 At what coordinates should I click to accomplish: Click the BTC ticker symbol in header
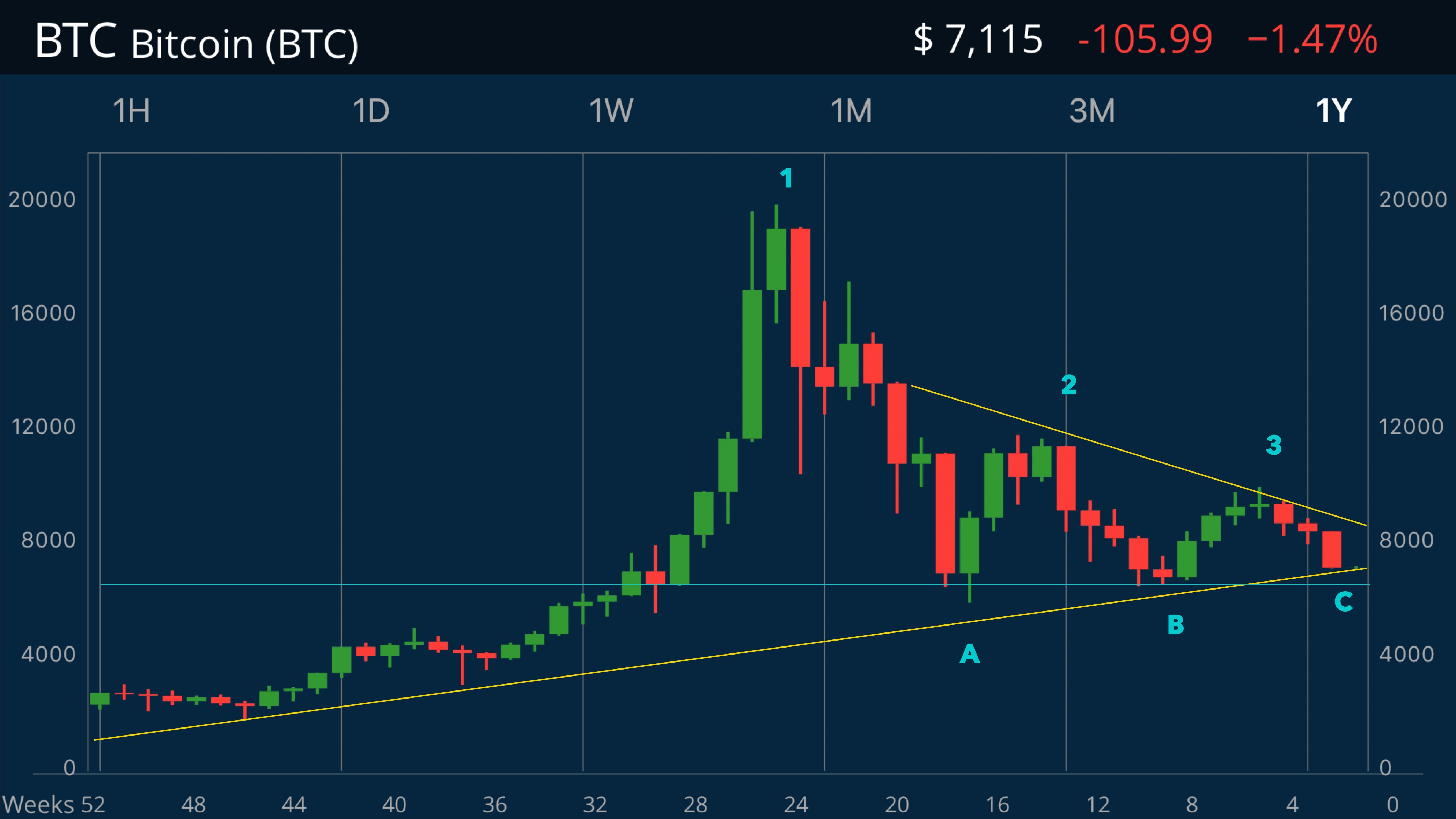76,41
